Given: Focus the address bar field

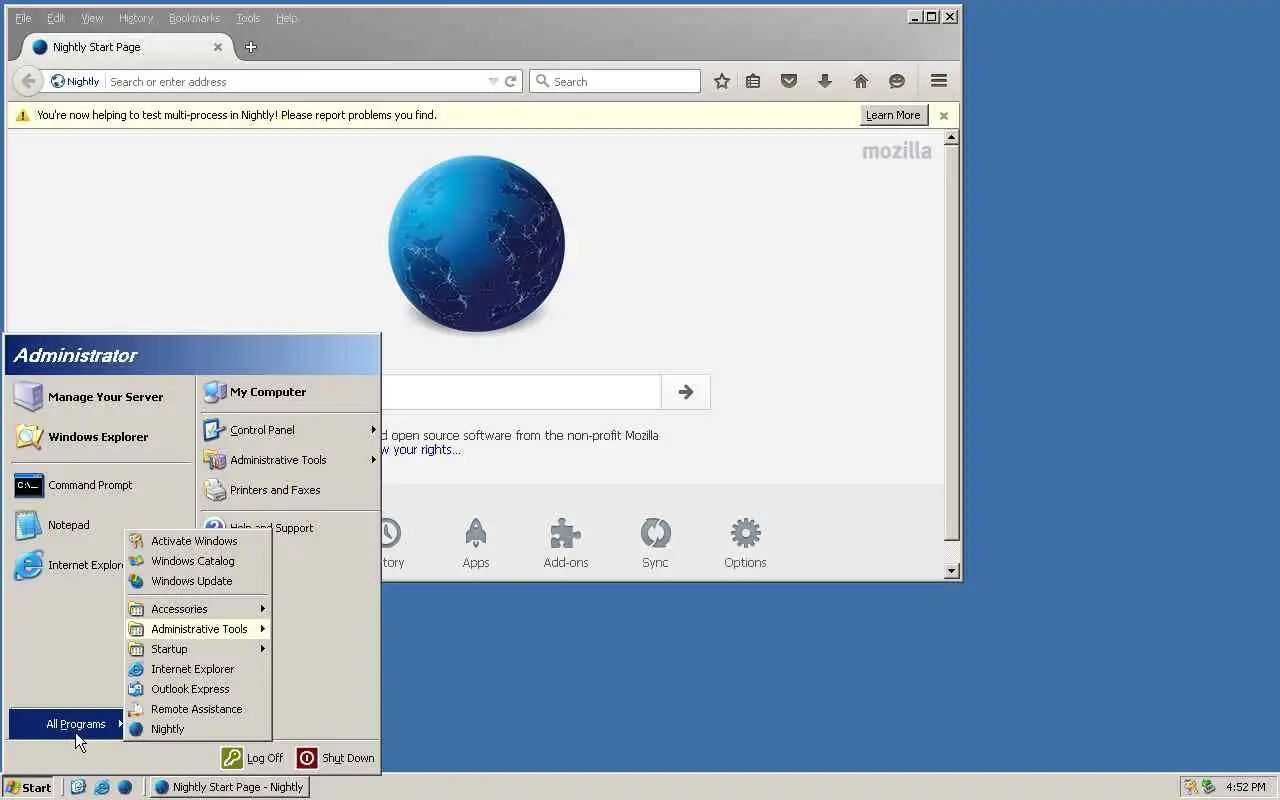Looking at the screenshot, I should [x=295, y=82].
